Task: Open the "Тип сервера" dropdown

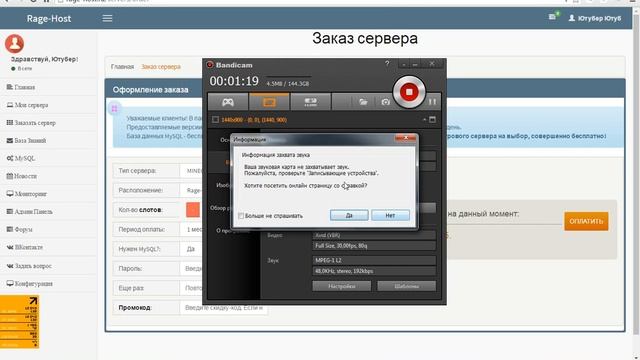Action: coord(191,171)
